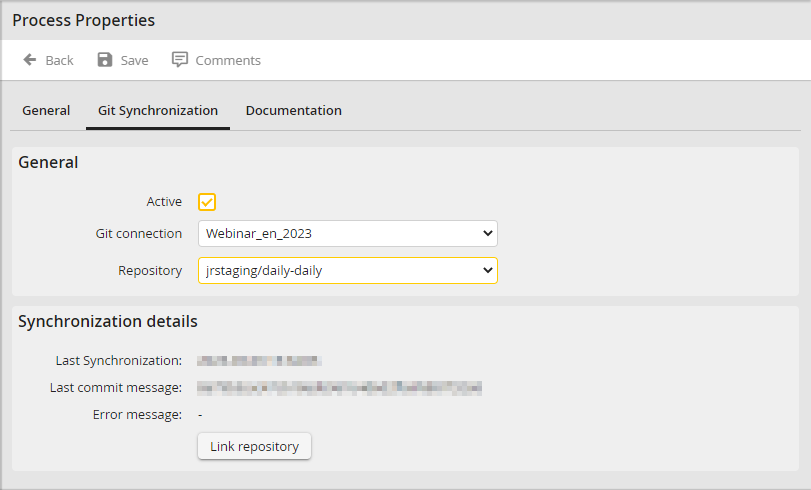Click the Synchronization details heading
This screenshot has width=811, height=490.
tap(108, 321)
